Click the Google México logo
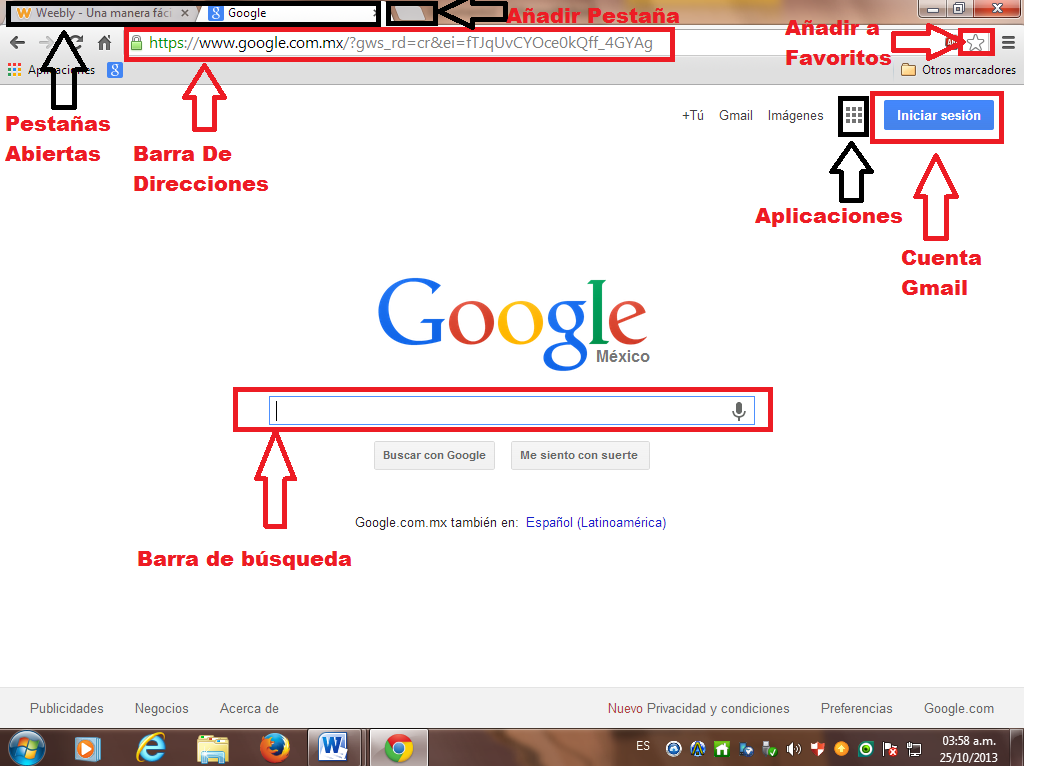The height and width of the screenshot is (766, 1044). pyautogui.click(x=513, y=323)
